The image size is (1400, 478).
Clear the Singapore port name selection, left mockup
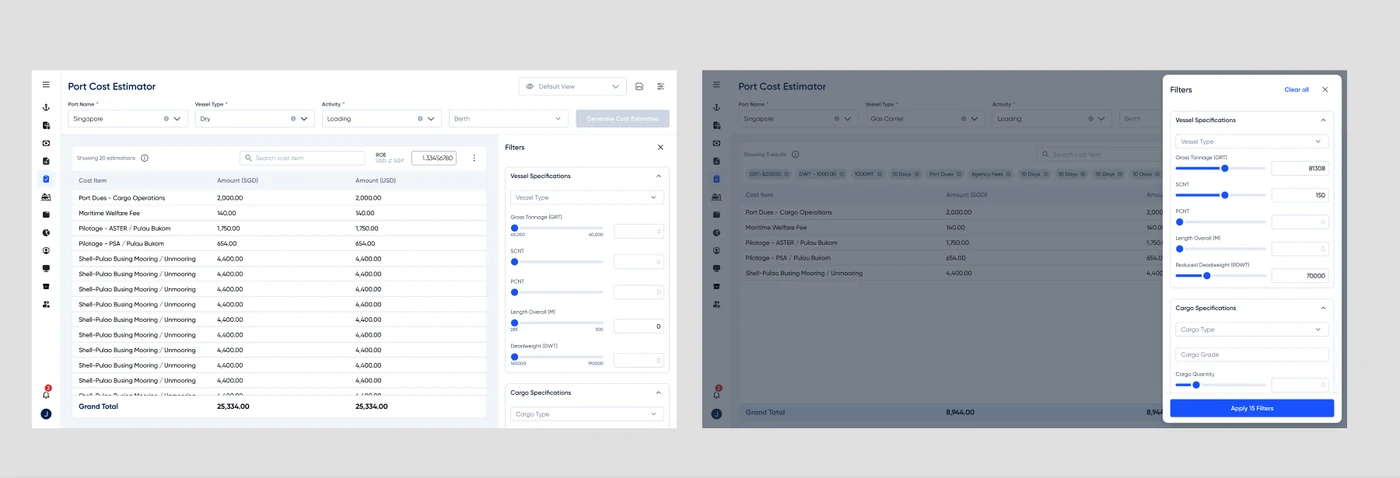click(x=166, y=119)
